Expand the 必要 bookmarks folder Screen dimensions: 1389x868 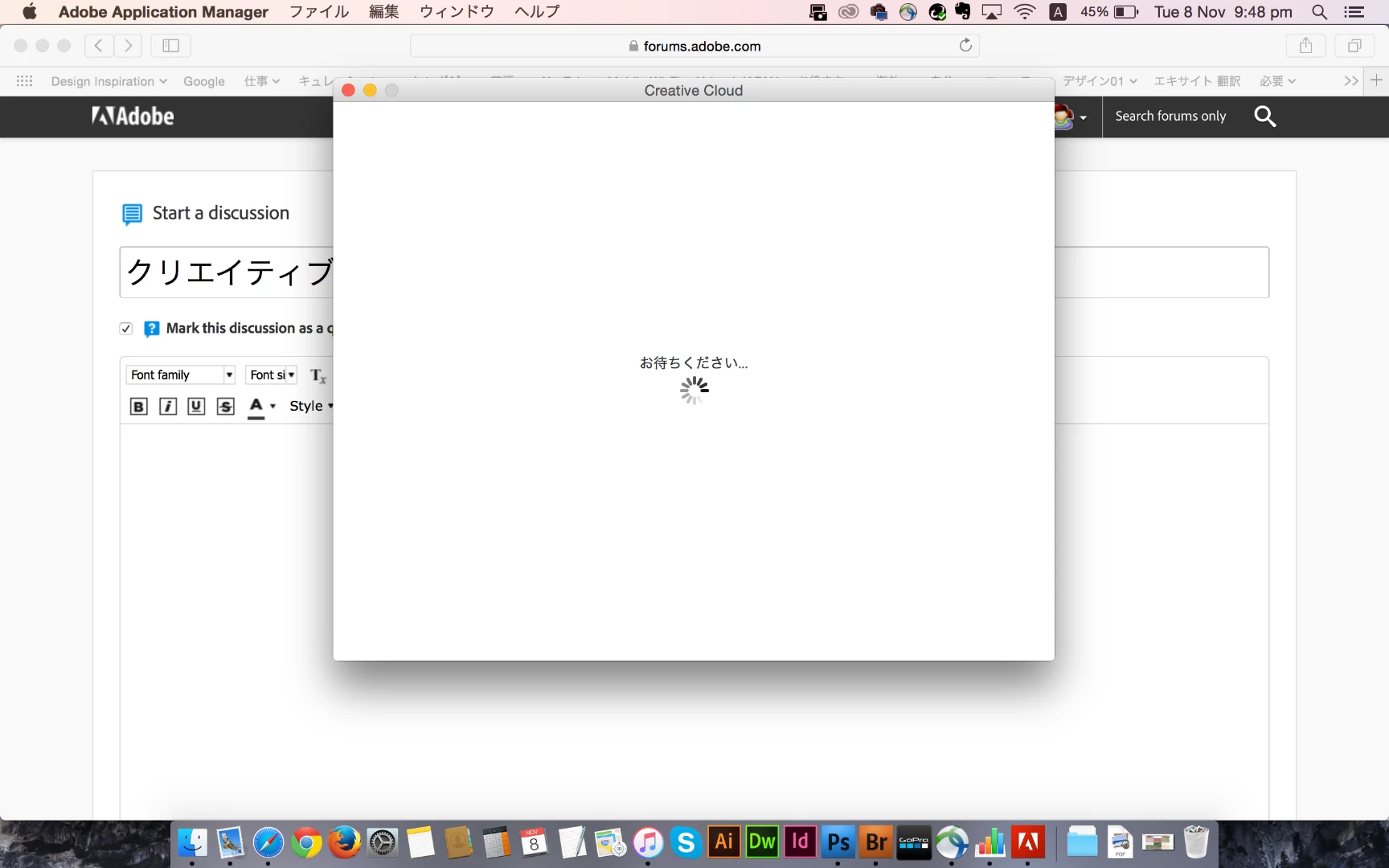point(1277,81)
